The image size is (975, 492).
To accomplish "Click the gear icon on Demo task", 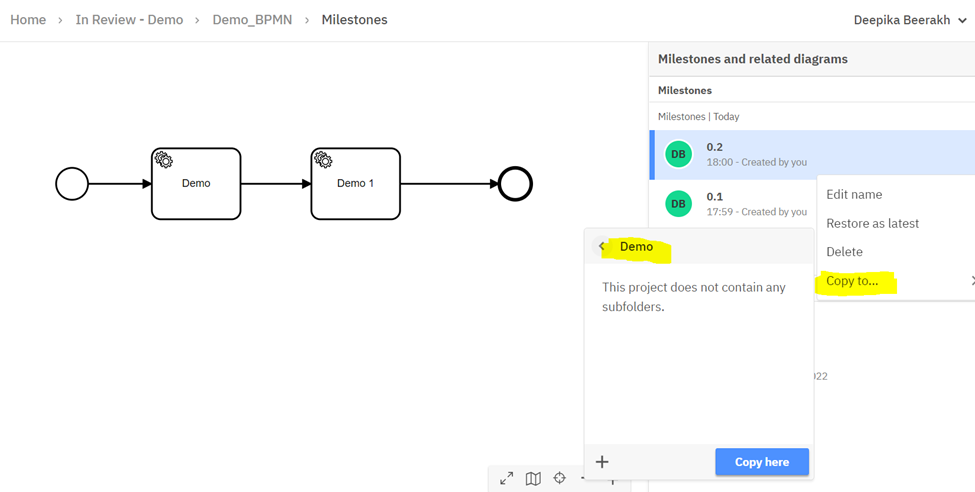I will click(164, 160).
